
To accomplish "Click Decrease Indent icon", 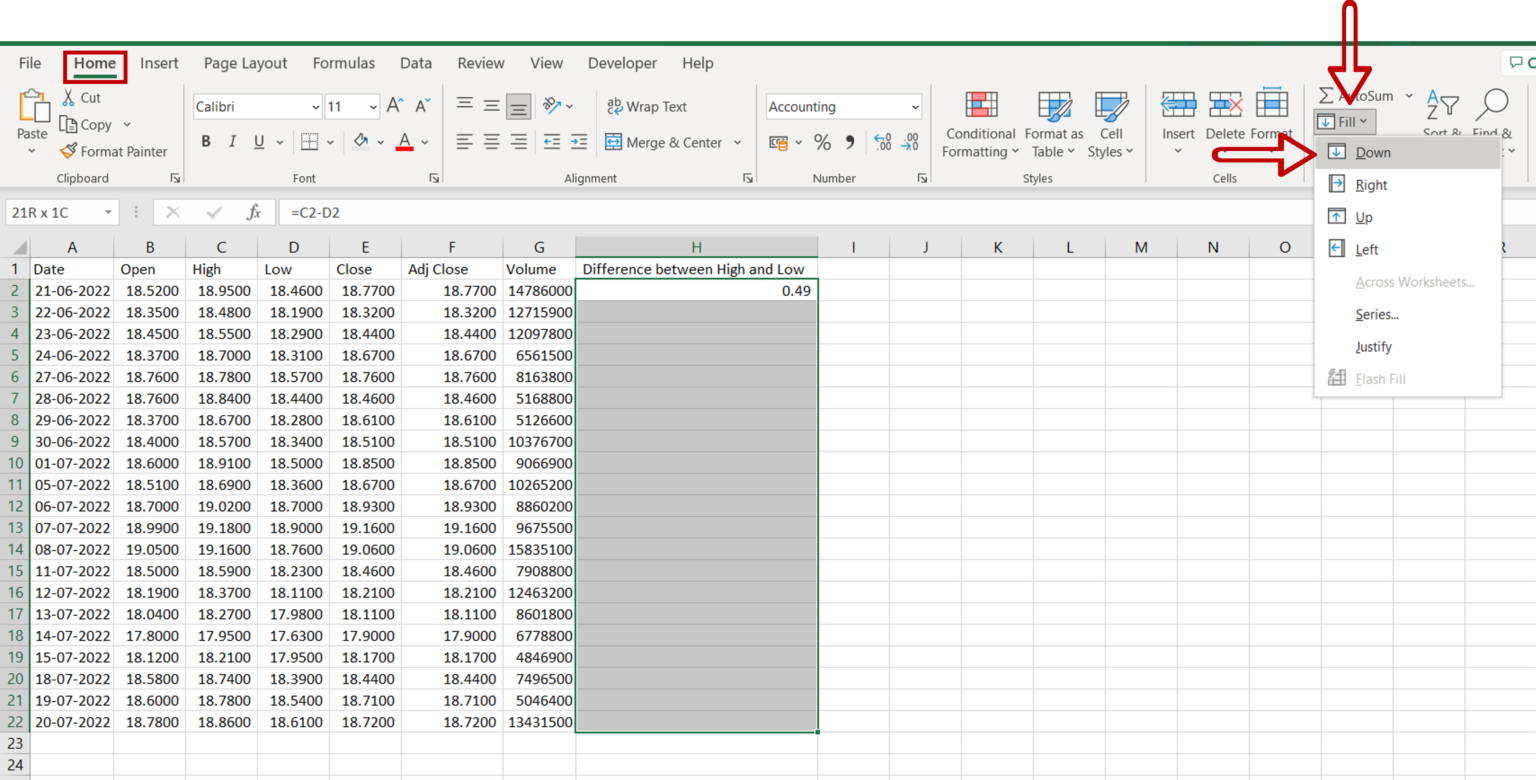I will 552,142.
